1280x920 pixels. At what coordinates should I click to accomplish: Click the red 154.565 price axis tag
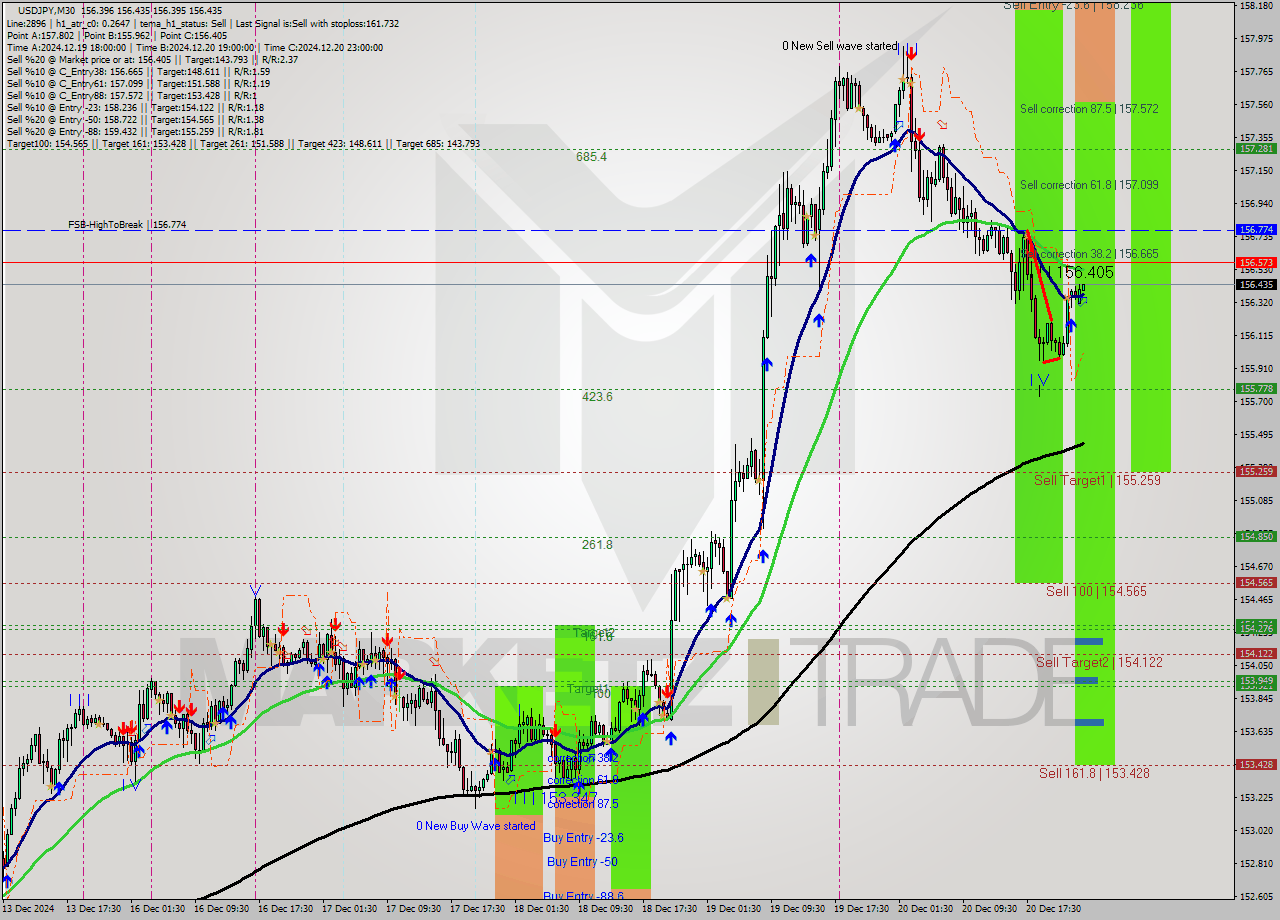1256,582
